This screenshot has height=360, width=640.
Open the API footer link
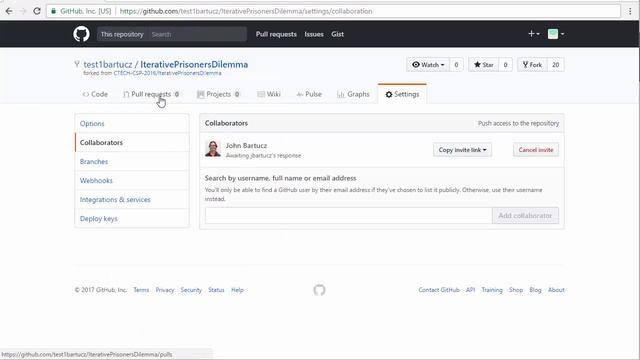pos(471,290)
